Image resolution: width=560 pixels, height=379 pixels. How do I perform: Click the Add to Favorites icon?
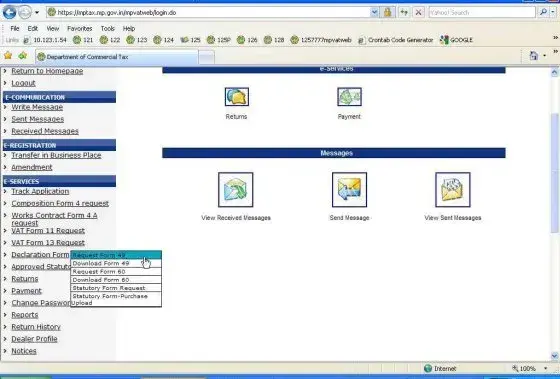click(23, 56)
